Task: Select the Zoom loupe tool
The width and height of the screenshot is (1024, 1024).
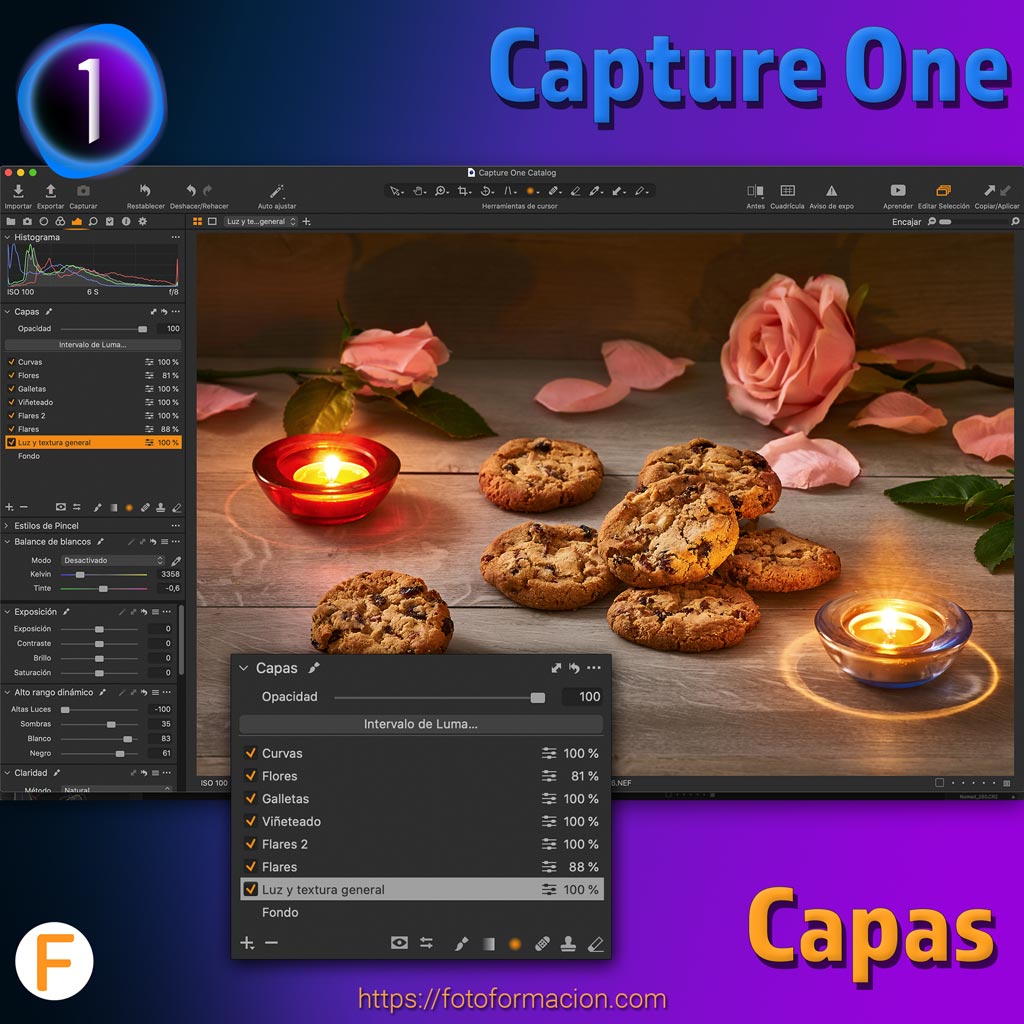Action: (440, 191)
